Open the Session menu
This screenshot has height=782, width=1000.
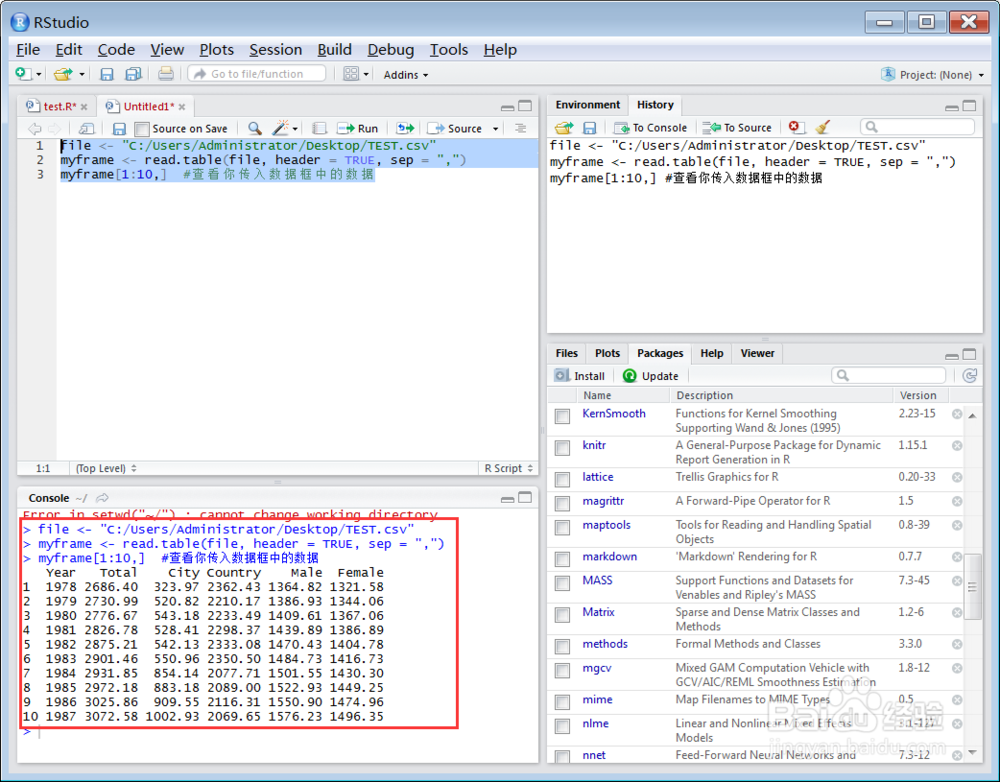point(276,50)
